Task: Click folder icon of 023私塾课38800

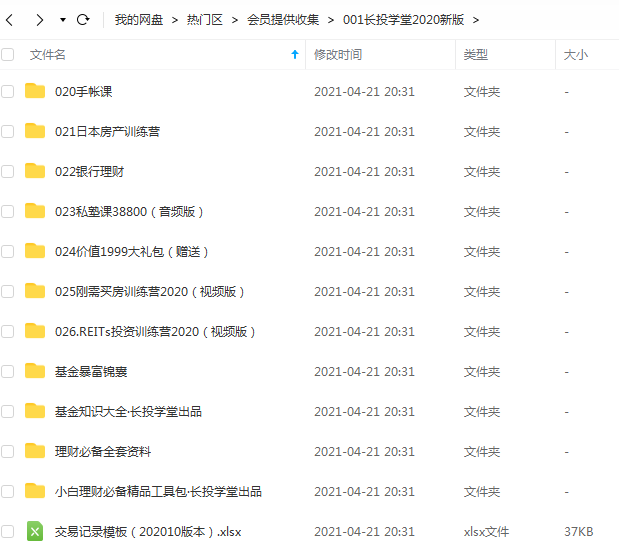Action: point(35,211)
